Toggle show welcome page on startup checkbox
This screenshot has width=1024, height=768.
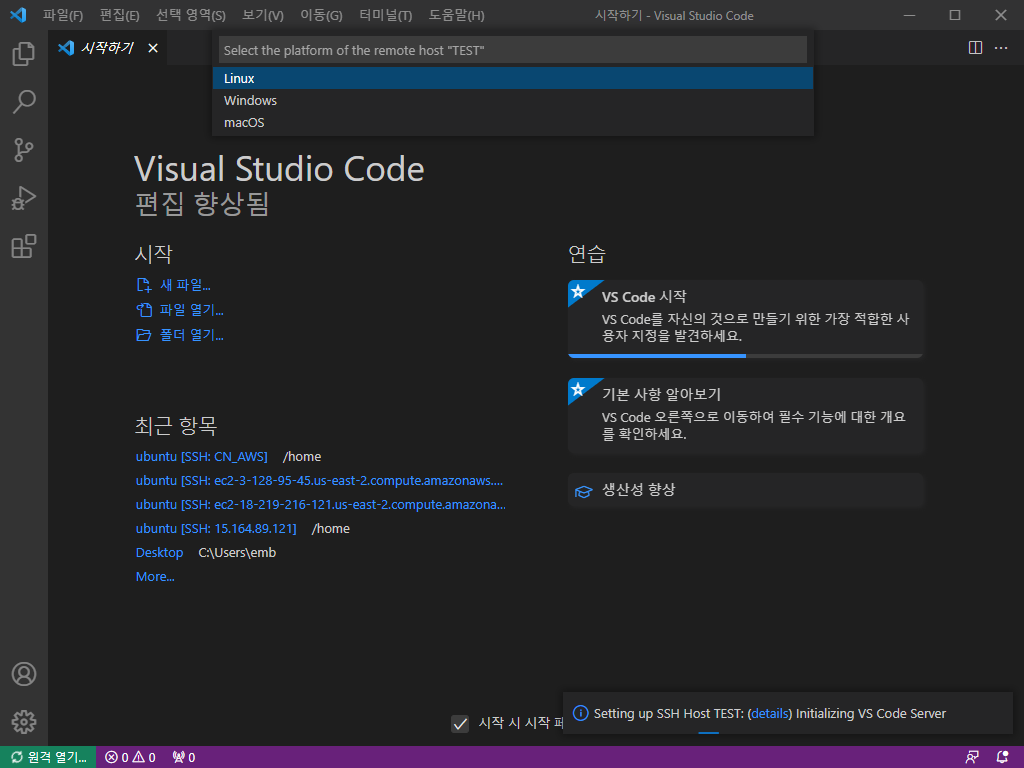(460, 724)
